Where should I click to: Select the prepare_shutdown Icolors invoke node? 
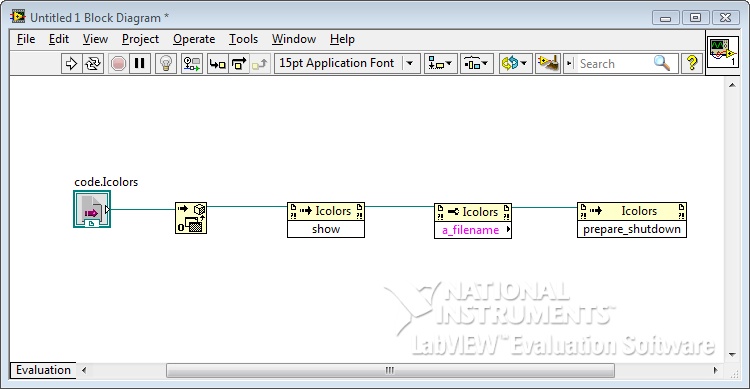point(632,220)
